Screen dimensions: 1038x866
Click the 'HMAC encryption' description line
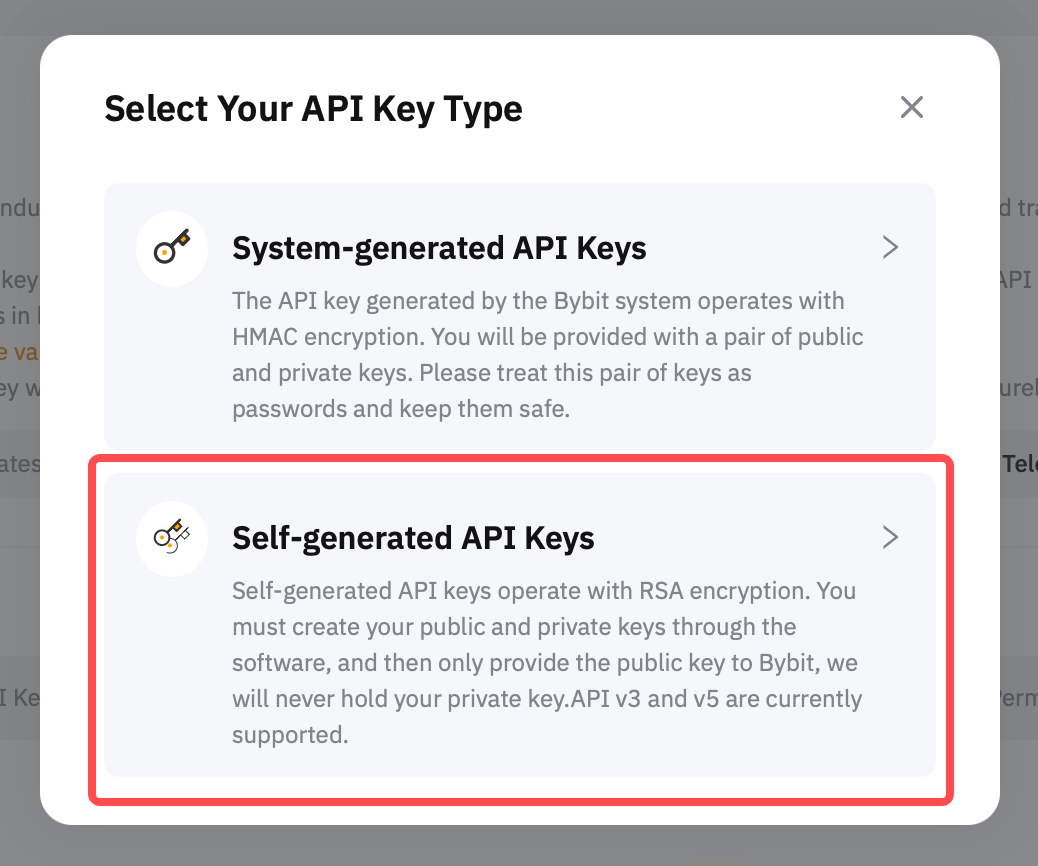pyautogui.click(x=547, y=337)
